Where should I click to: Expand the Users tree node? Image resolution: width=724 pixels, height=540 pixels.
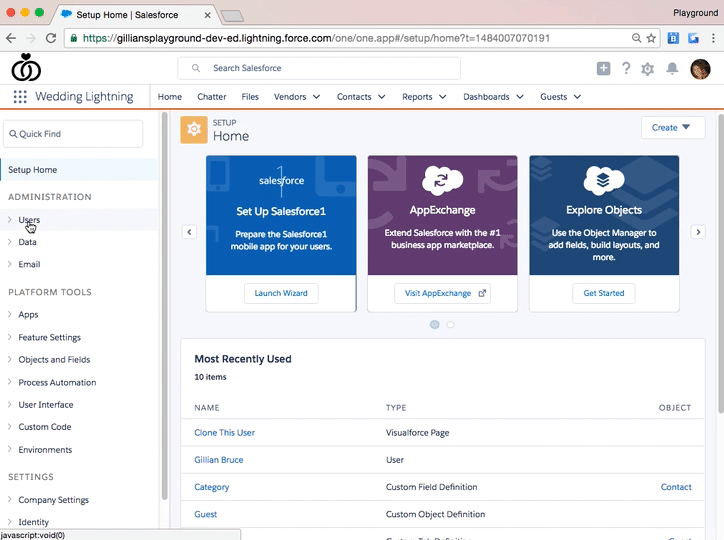tap(10, 220)
